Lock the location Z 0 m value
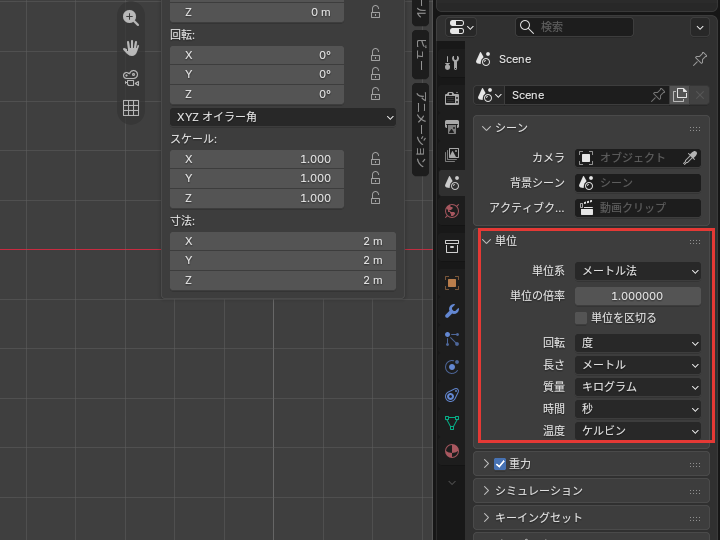The height and width of the screenshot is (540, 720). pos(375,12)
